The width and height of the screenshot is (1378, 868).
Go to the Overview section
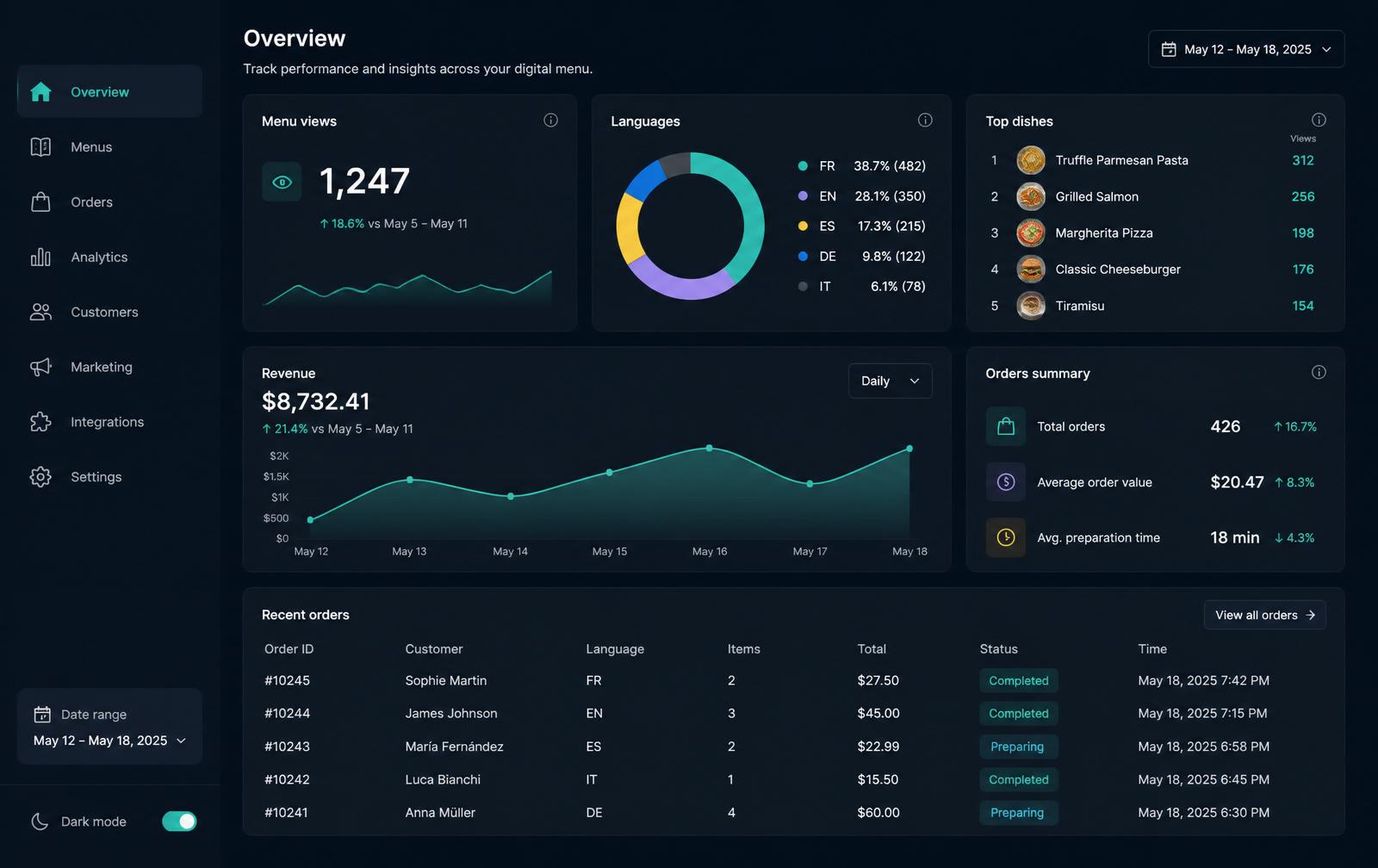pos(109,92)
